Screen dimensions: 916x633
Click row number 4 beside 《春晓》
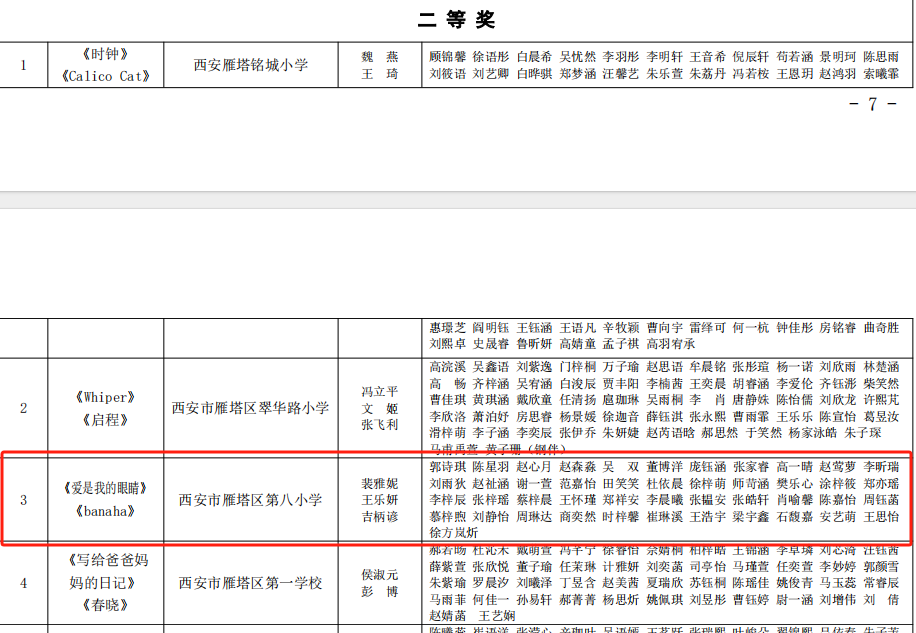[x=23, y=583]
